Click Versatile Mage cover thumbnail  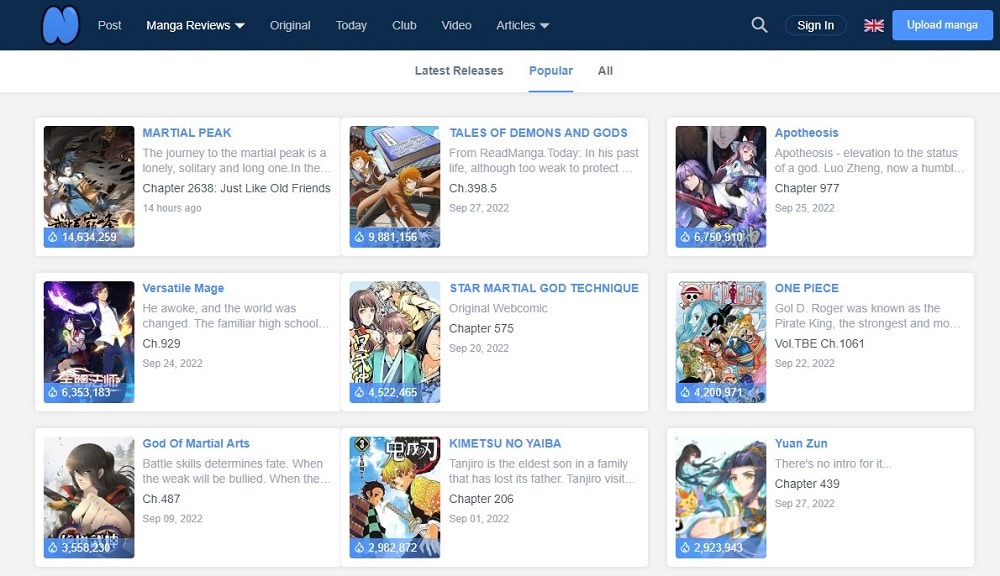[89, 342]
